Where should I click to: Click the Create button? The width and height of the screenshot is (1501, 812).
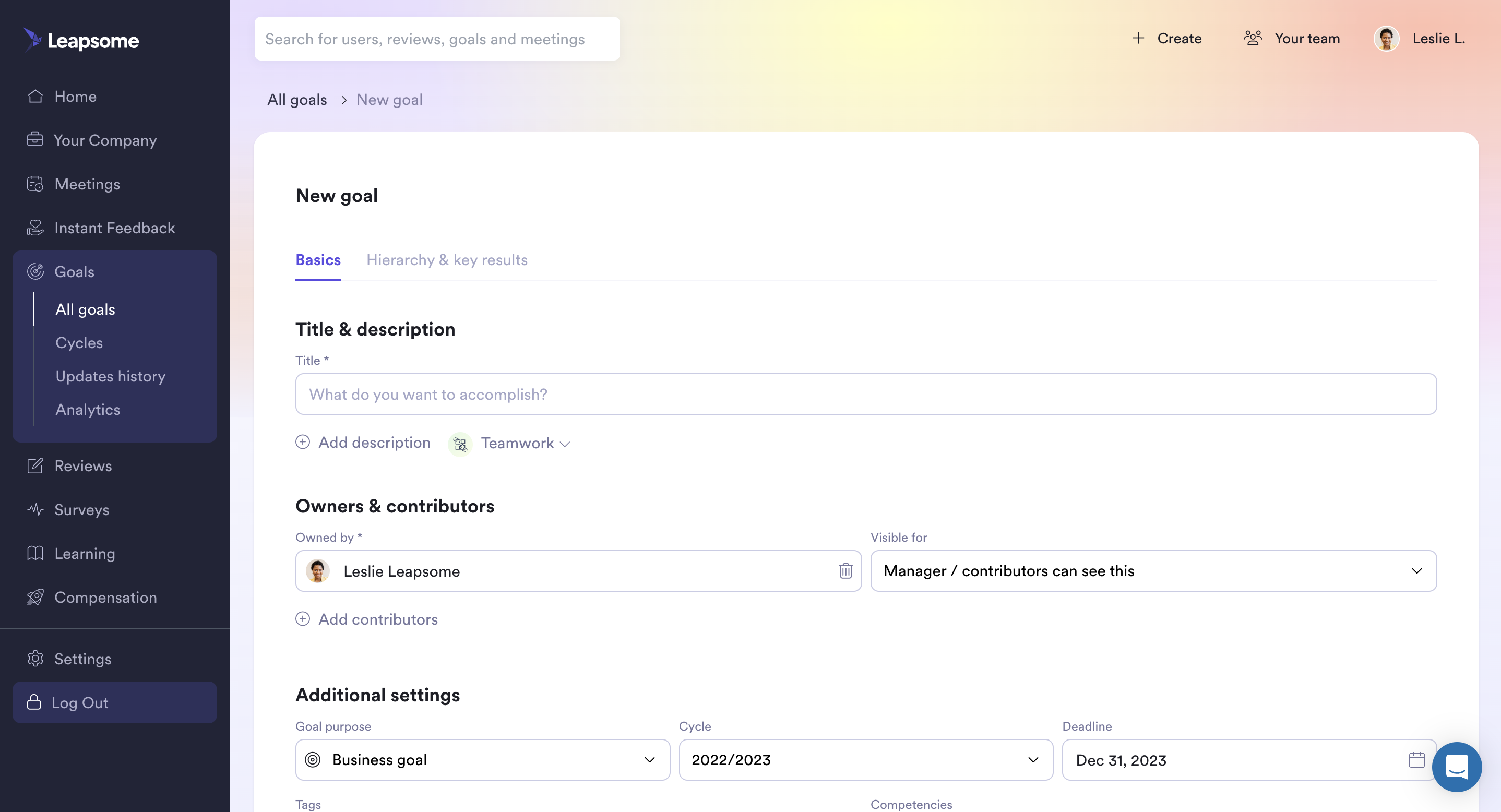1166,39
